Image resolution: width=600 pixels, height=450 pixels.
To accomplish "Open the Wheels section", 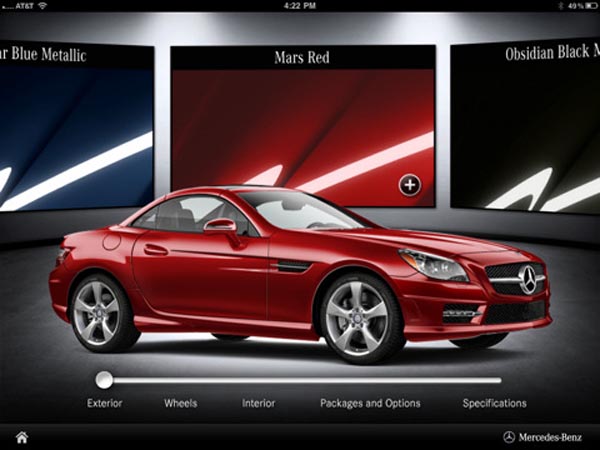I will coord(180,404).
